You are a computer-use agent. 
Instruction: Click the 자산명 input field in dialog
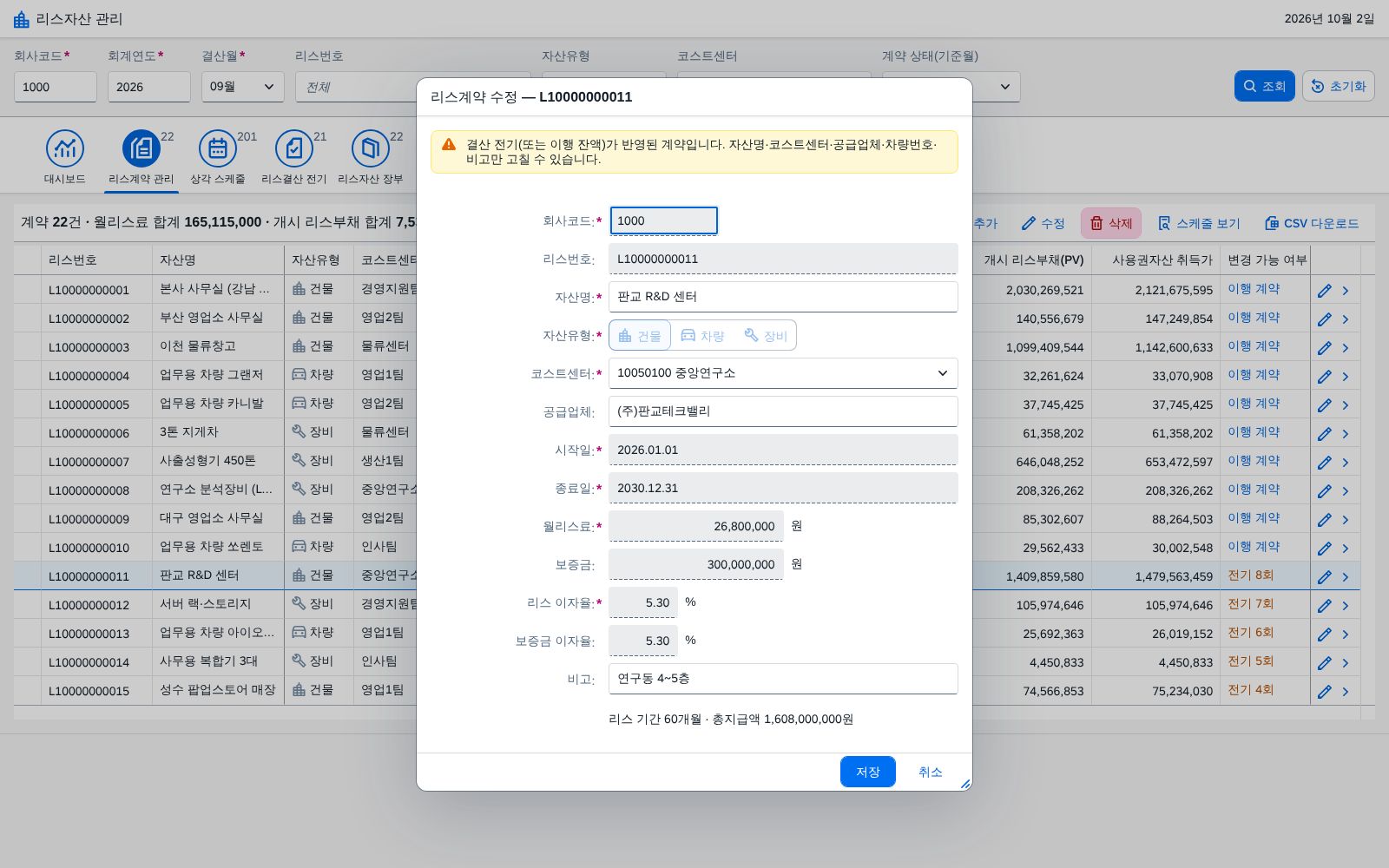tap(783, 297)
